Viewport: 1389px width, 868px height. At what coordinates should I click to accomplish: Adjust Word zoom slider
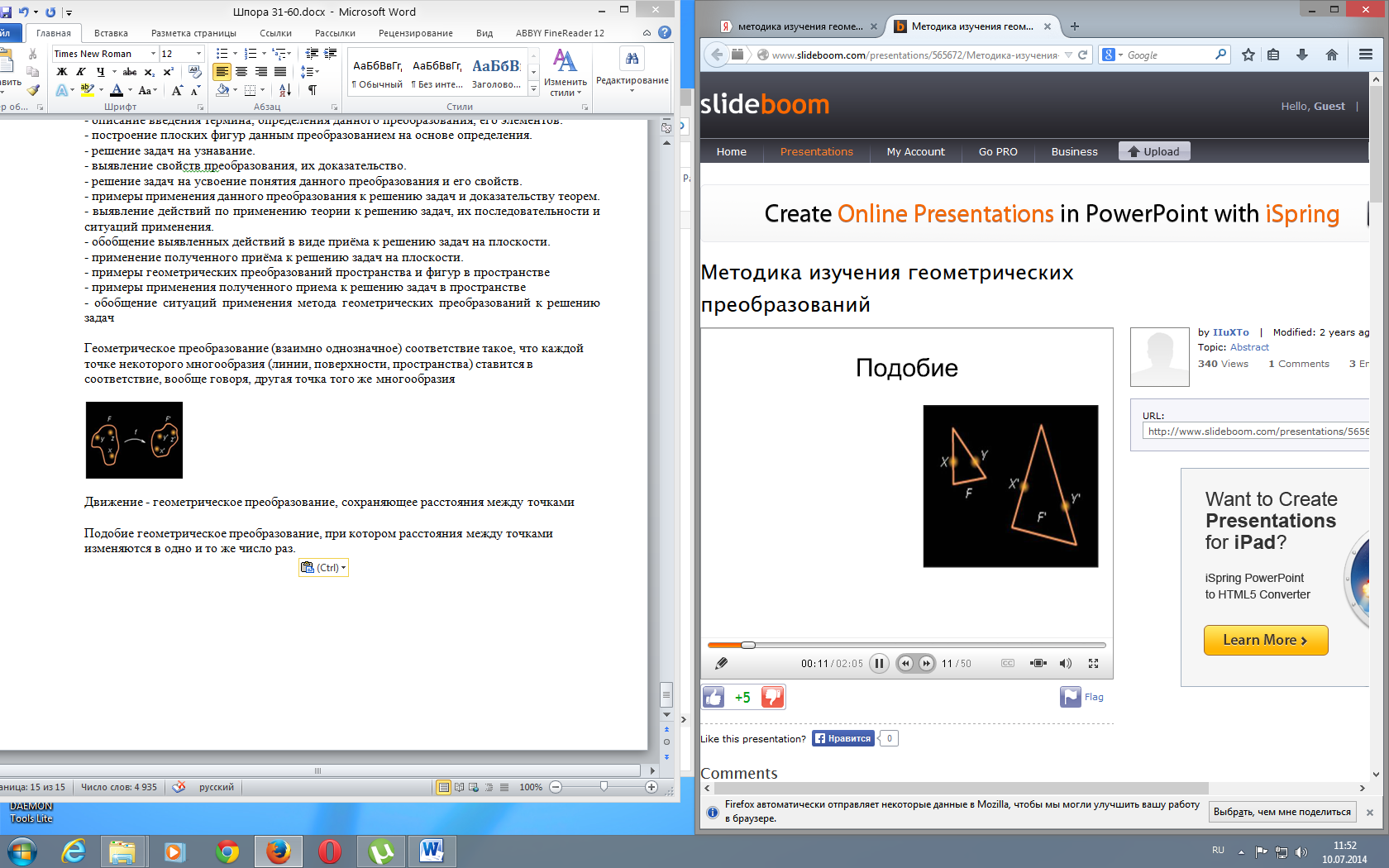pos(604,787)
